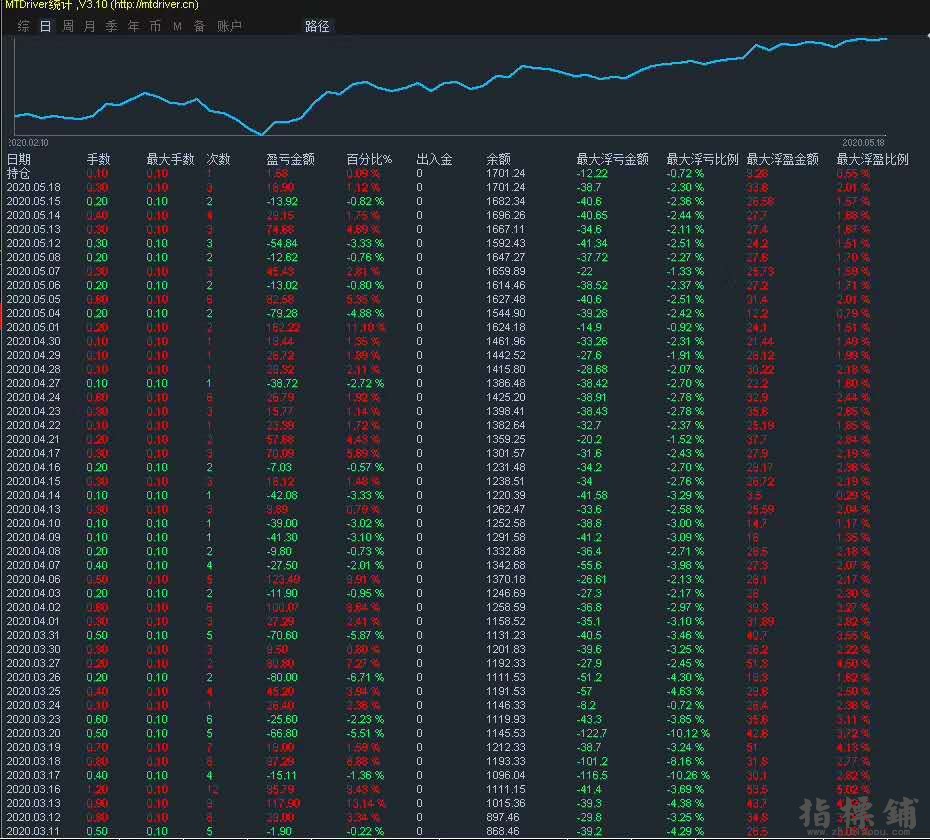Click balance value 1386.48
Image resolution: width=930 pixels, height=840 pixels.
[x=505, y=383]
